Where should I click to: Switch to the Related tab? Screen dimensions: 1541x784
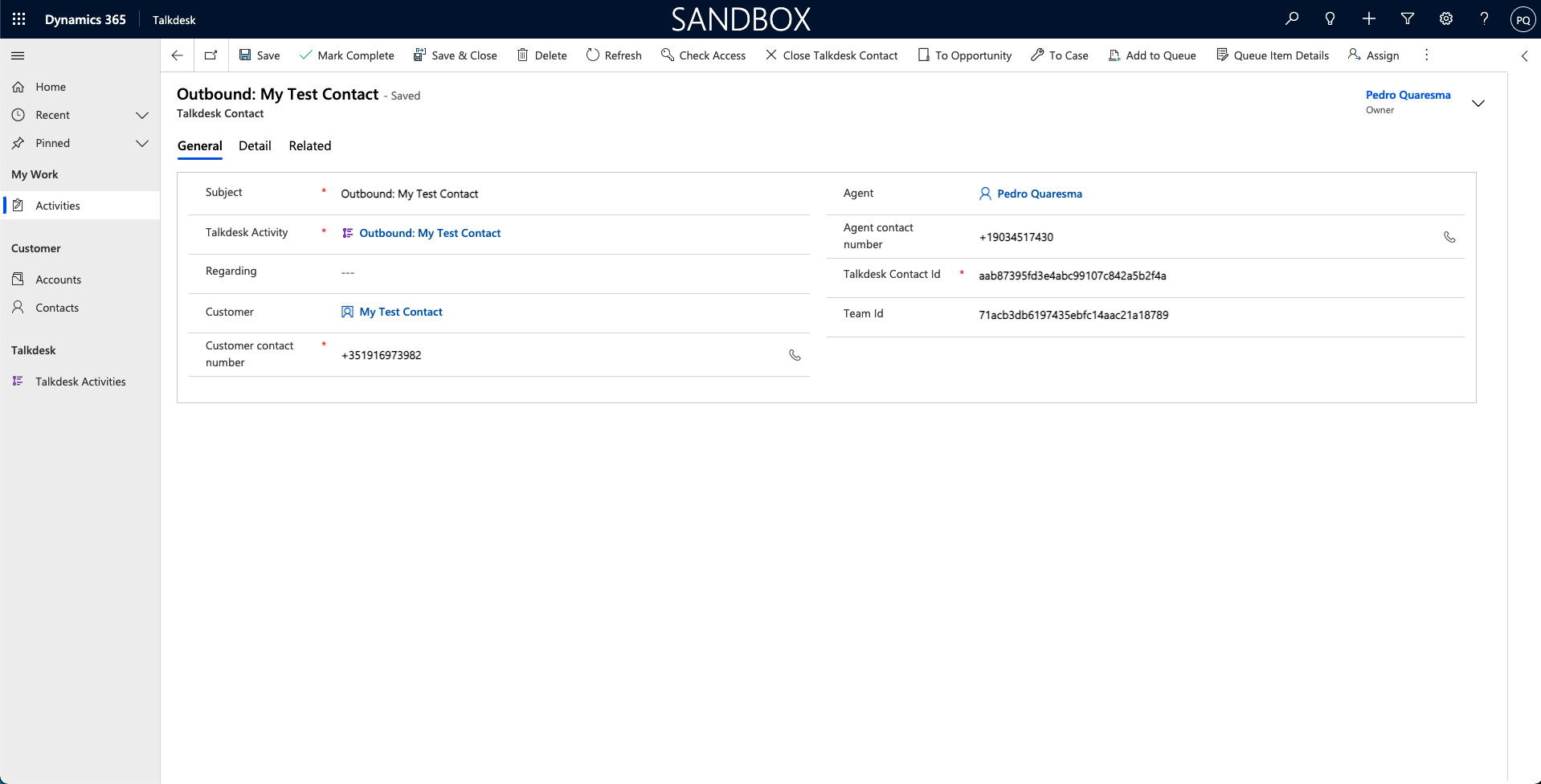click(x=310, y=146)
